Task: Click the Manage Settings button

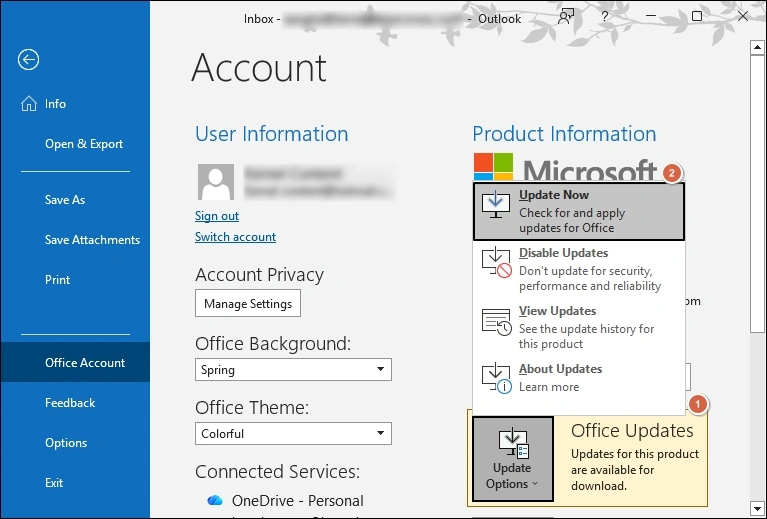Action: [x=248, y=303]
